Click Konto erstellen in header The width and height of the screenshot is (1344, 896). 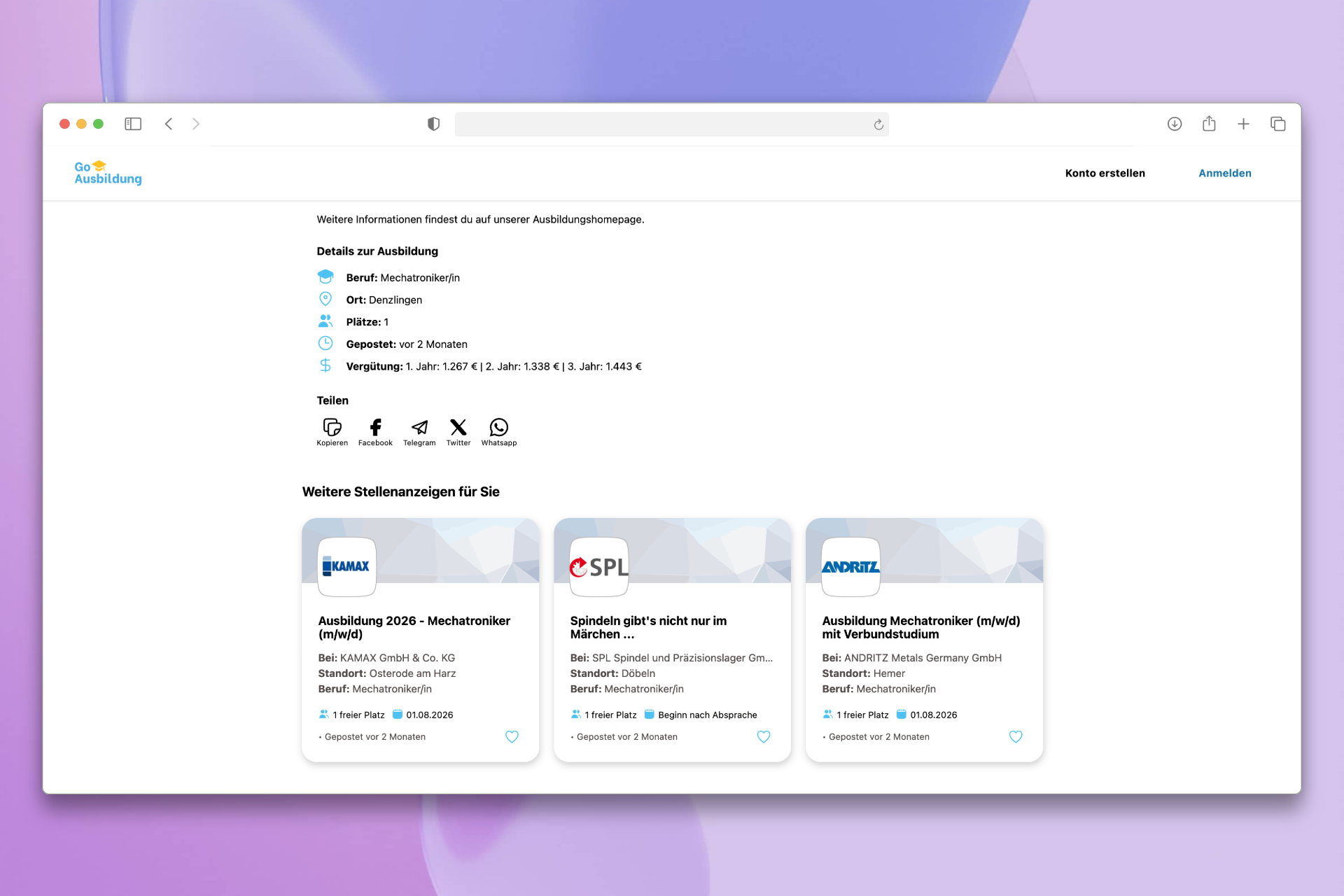(1105, 173)
